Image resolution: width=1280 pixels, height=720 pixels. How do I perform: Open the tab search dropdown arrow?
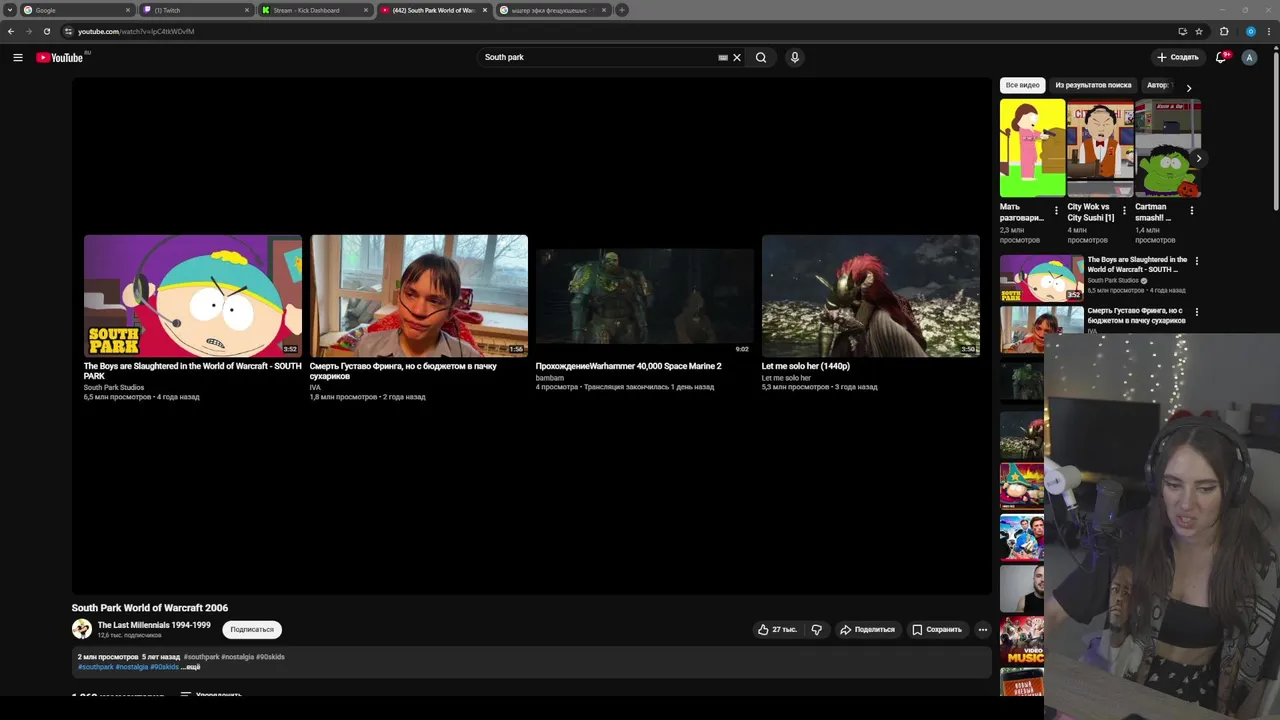9,10
